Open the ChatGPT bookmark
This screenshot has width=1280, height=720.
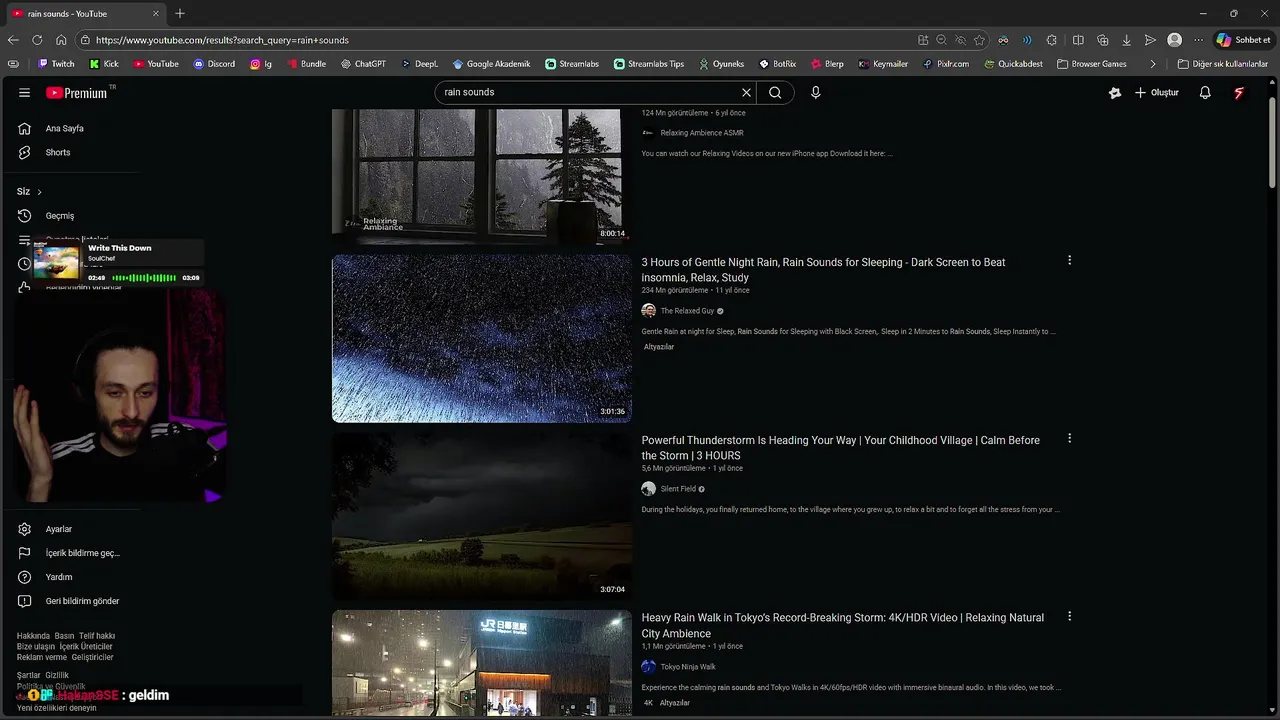(x=363, y=64)
